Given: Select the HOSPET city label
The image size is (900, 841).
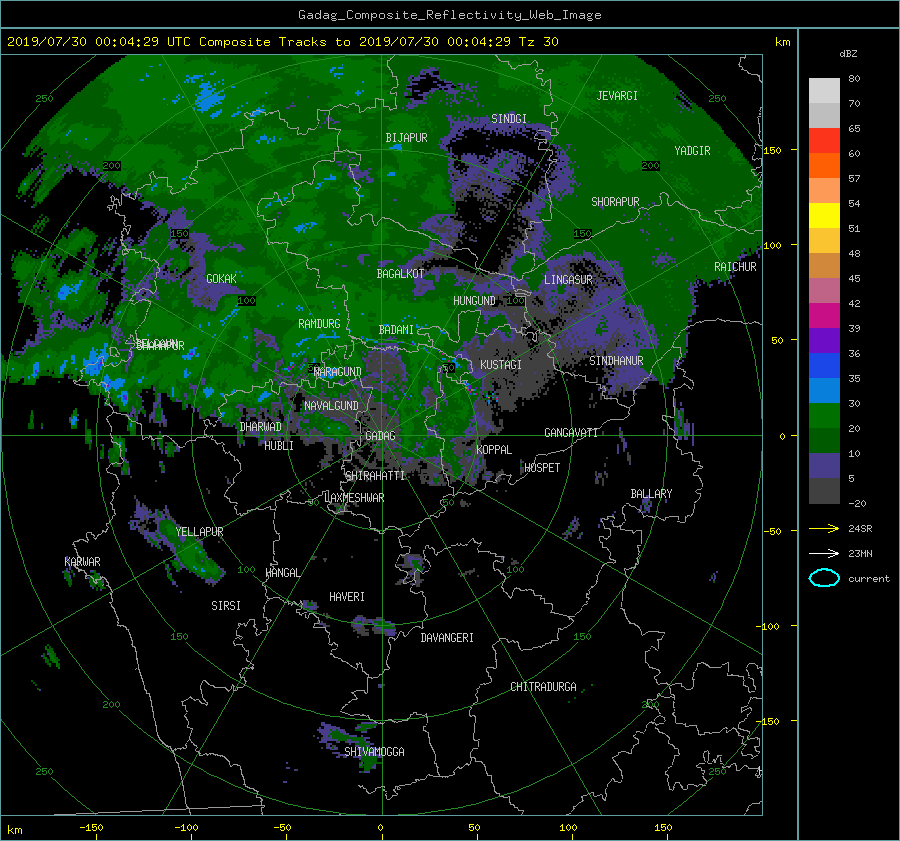Looking at the screenshot, I should pos(542,468).
